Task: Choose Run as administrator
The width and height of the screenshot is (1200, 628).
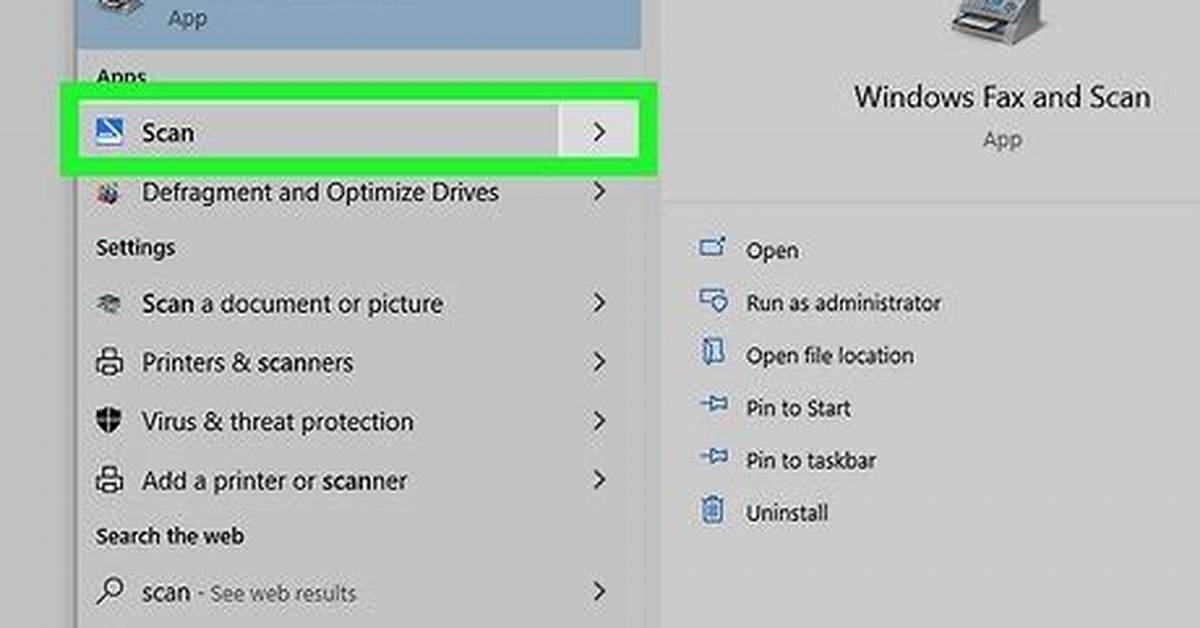Action: [843, 303]
